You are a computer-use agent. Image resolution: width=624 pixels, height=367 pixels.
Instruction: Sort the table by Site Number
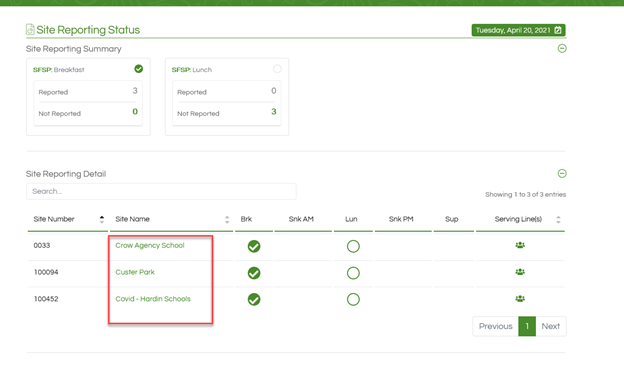(68, 219)
